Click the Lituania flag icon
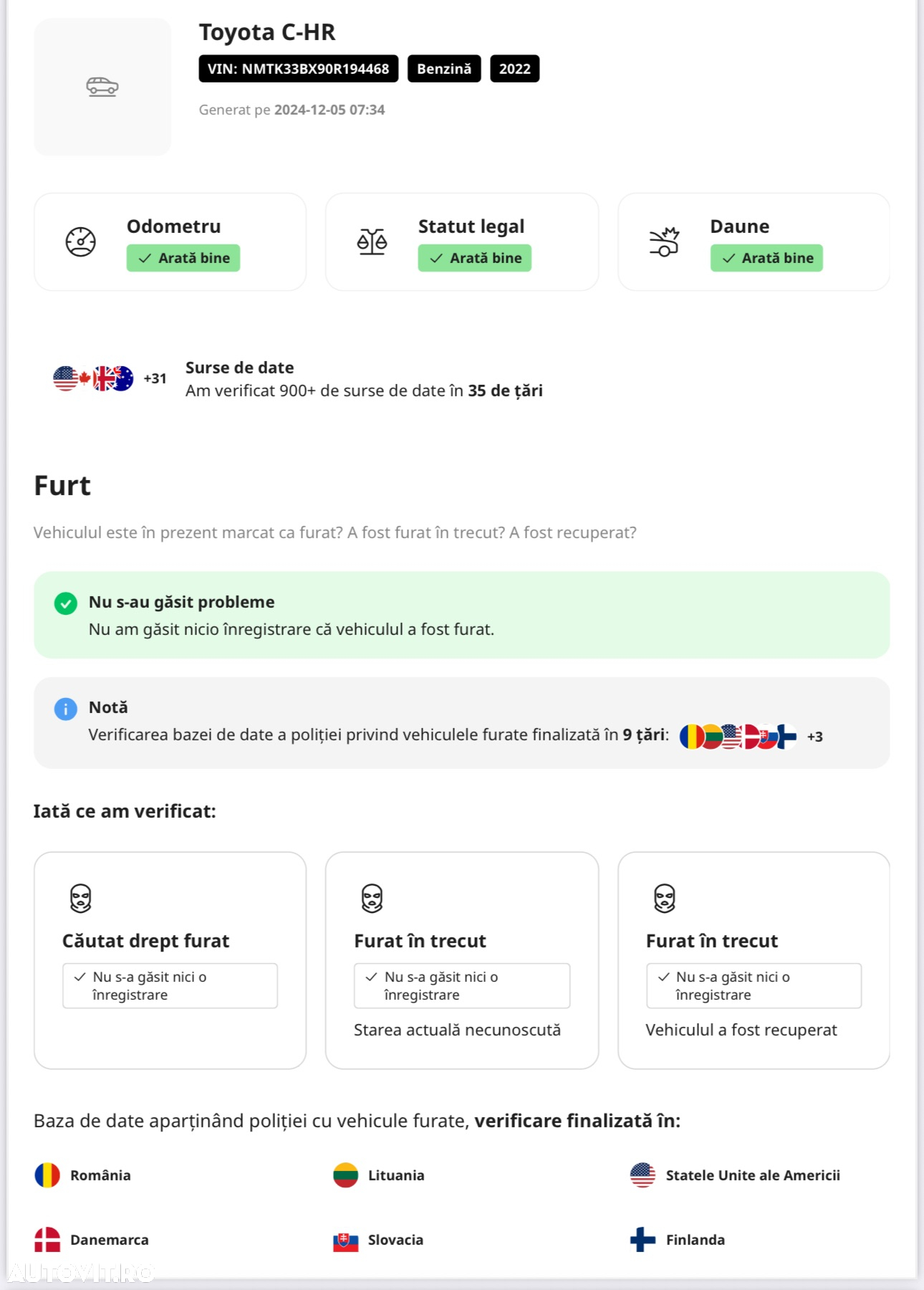 pos(345,1175)
